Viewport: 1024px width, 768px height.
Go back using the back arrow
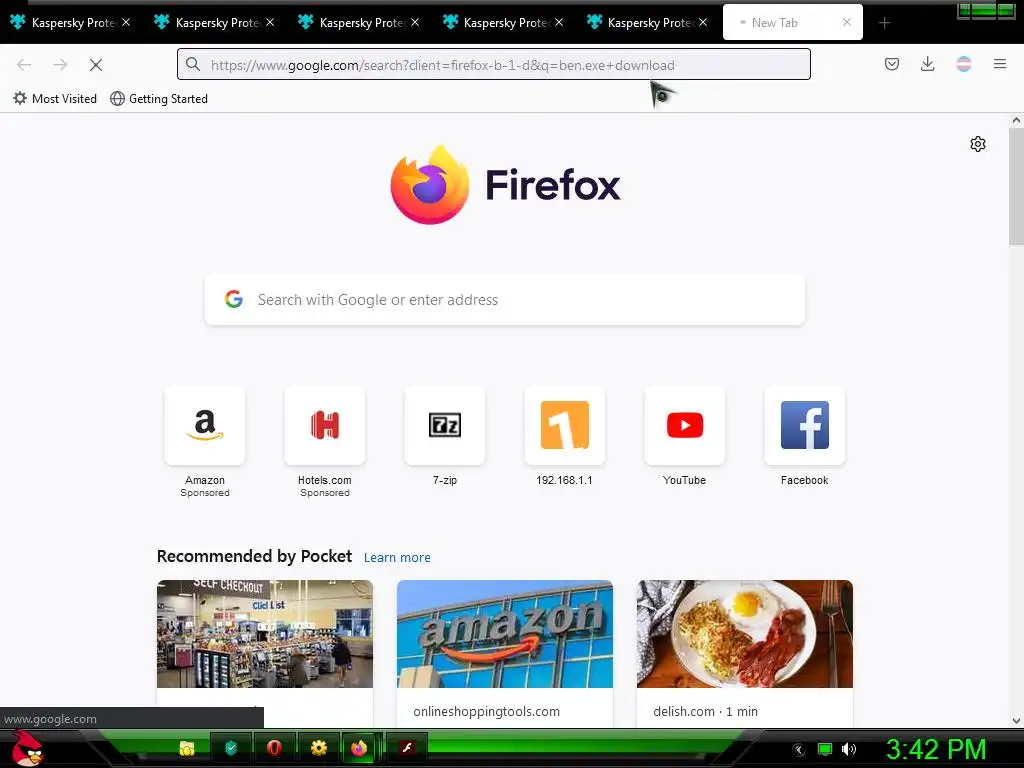(24, 65)
